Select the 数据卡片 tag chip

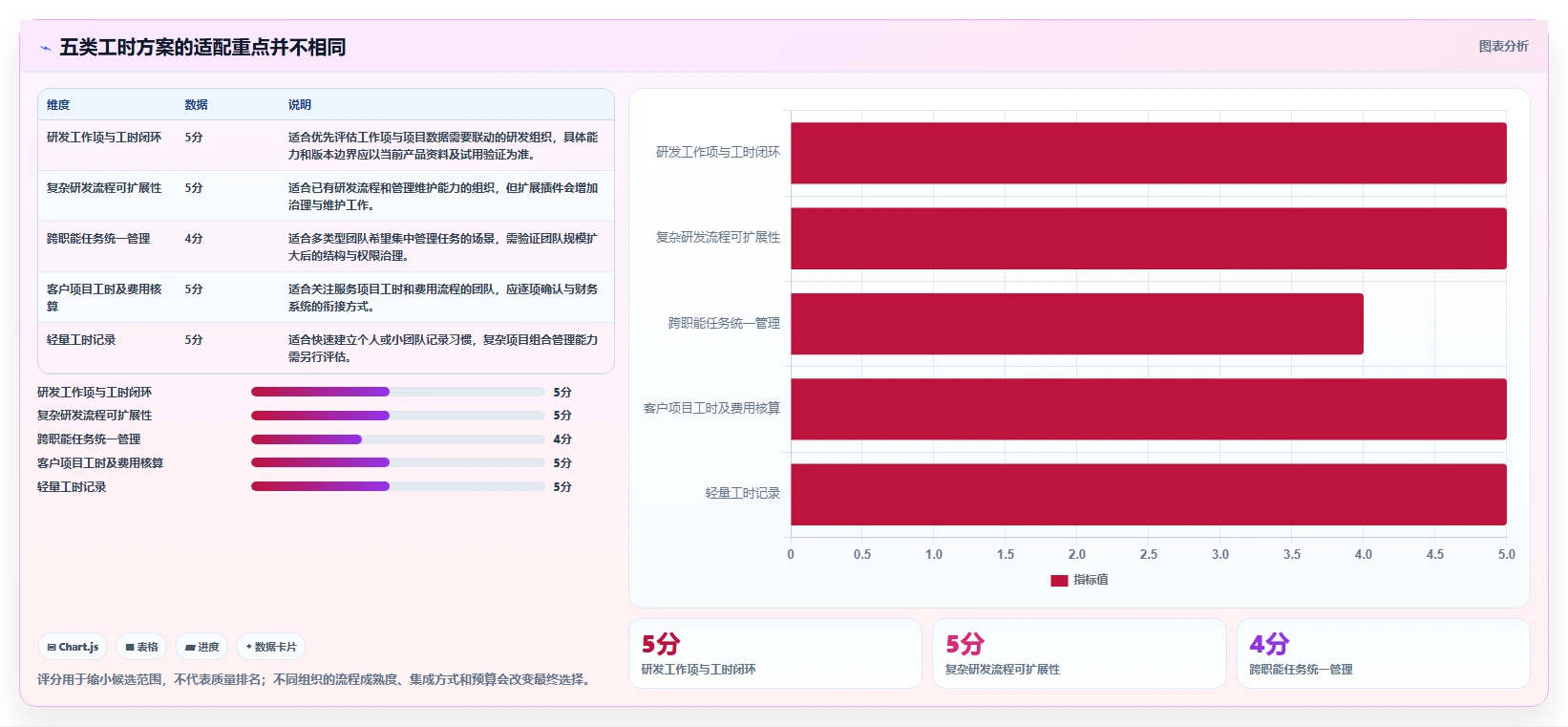[x=271, y=647]
